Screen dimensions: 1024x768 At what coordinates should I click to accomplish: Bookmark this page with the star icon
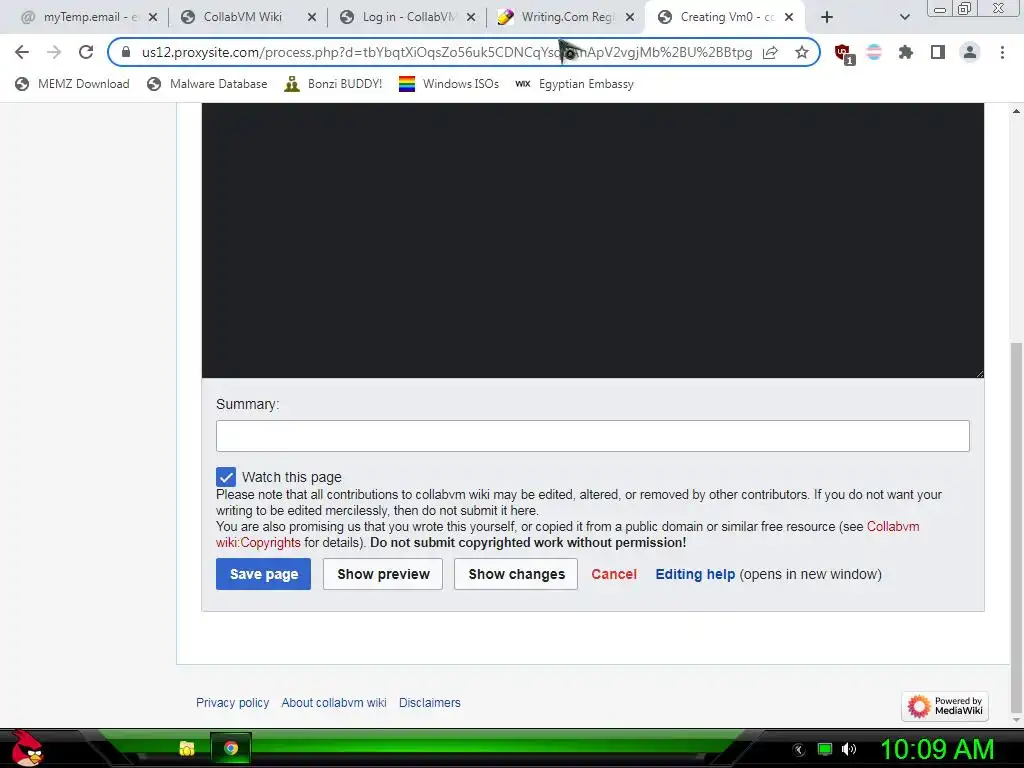pyautogui.click(x=802, y=52)
